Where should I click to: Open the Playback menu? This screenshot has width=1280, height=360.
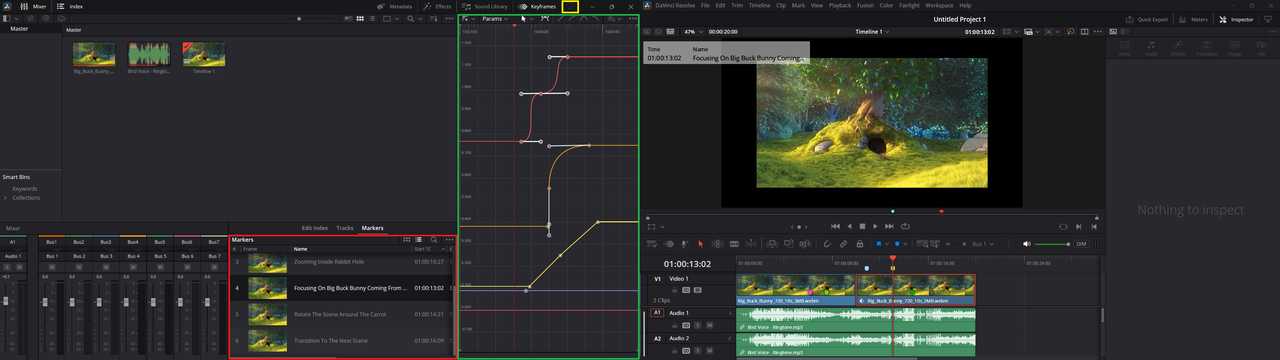840,6
